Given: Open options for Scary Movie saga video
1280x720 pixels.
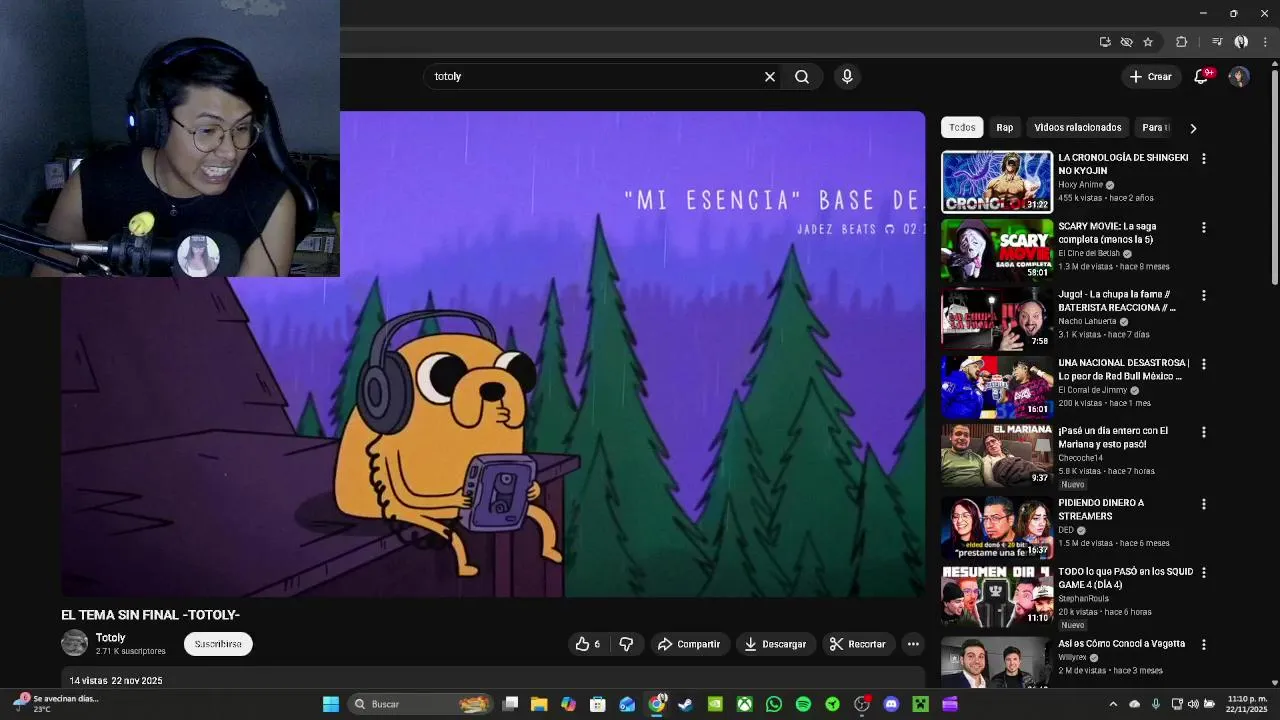Looking at the screenshot, I should [1204, 228].
